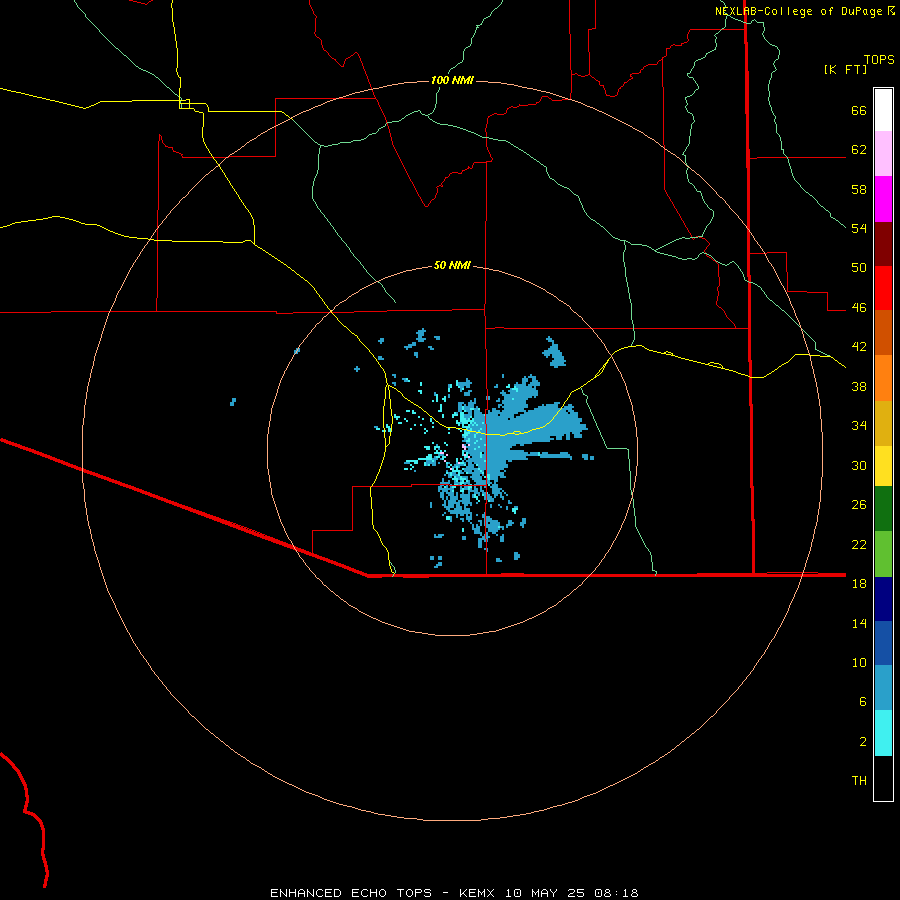Select the 50 legend value
This screenshot has width=900, height=900.
pos(859,267)
